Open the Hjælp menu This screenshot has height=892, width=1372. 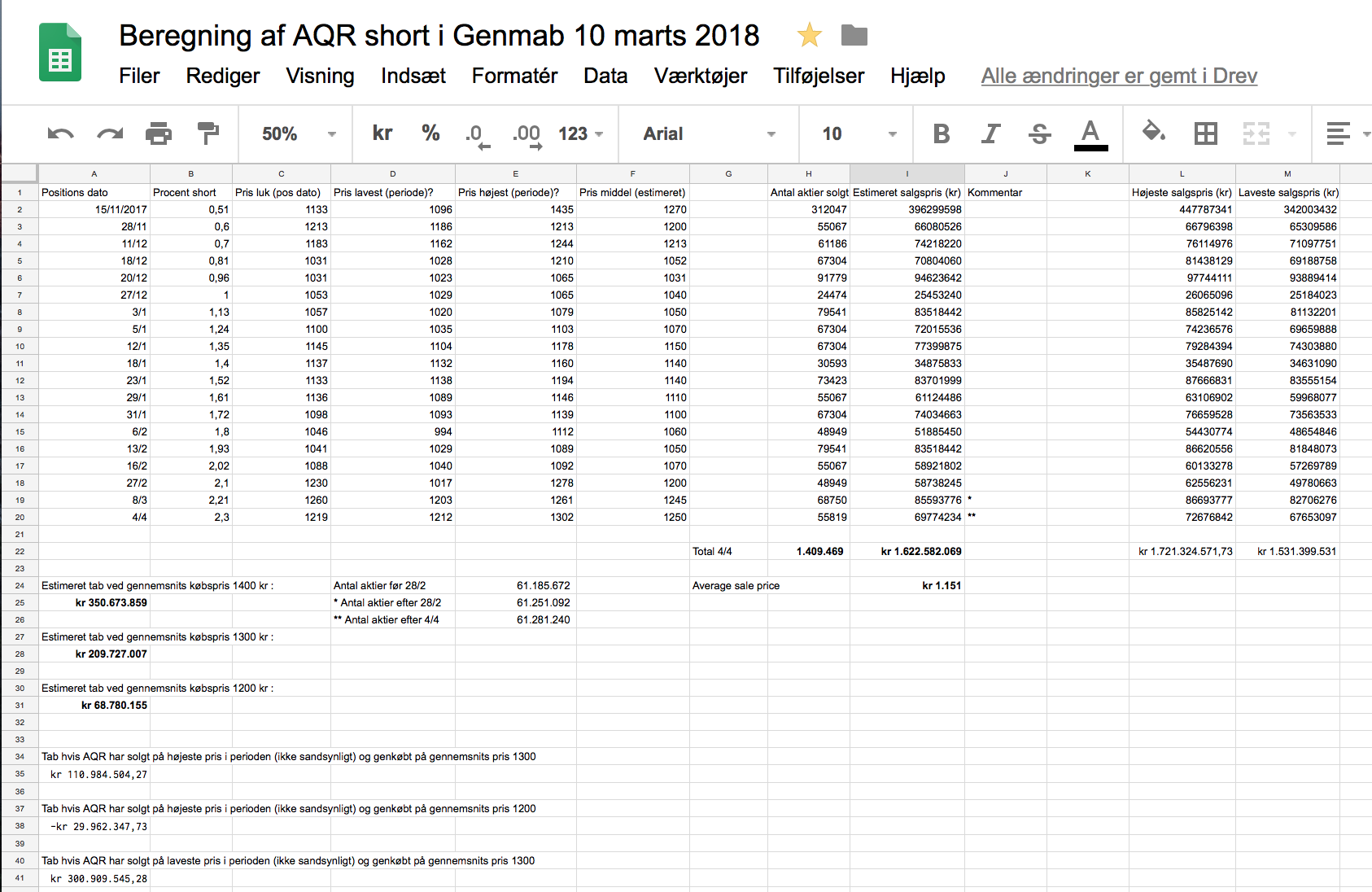click(917, 76)
